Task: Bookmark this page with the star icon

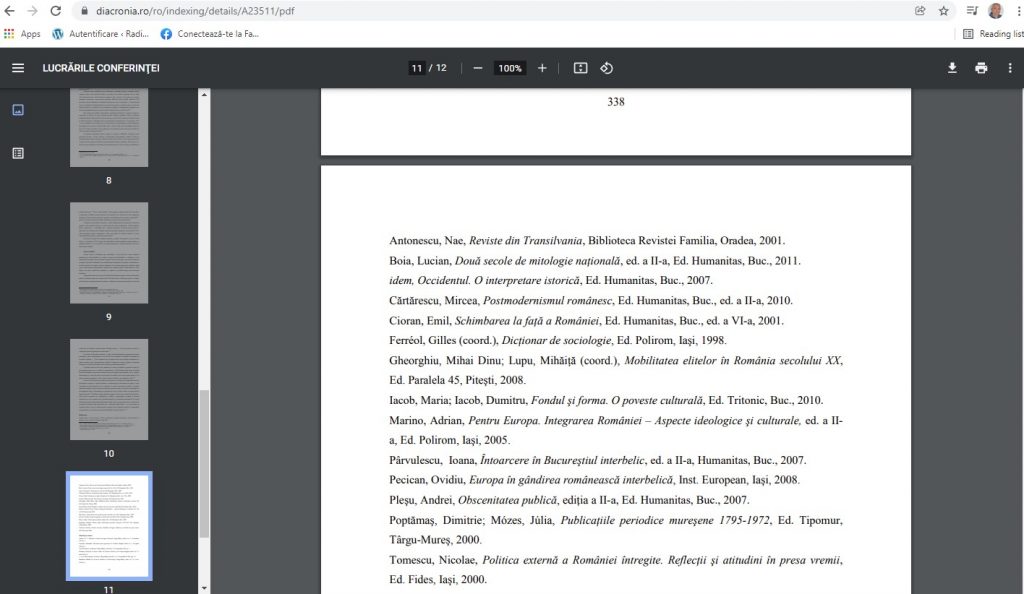Action: click(943, 11)
